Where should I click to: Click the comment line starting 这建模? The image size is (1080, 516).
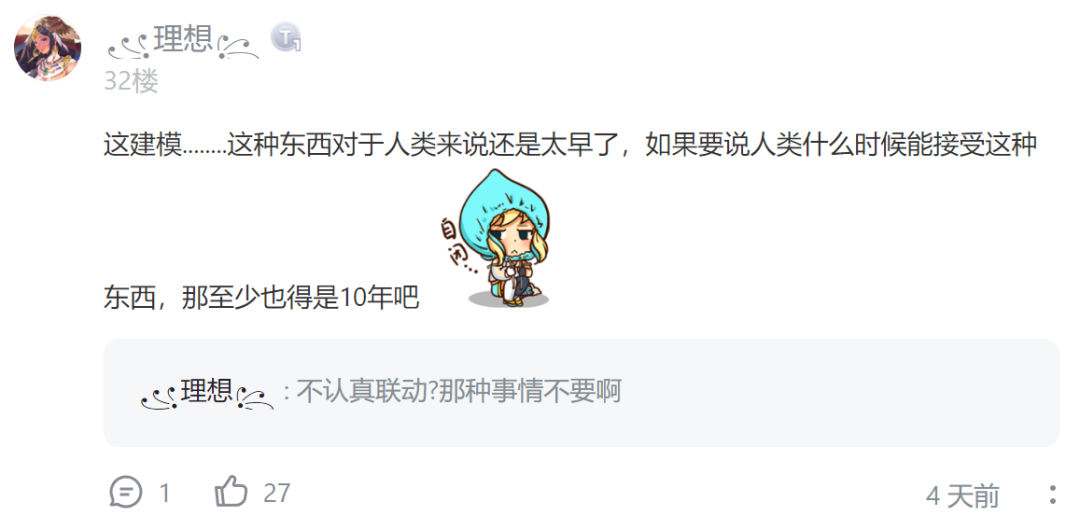coord(570,145)
